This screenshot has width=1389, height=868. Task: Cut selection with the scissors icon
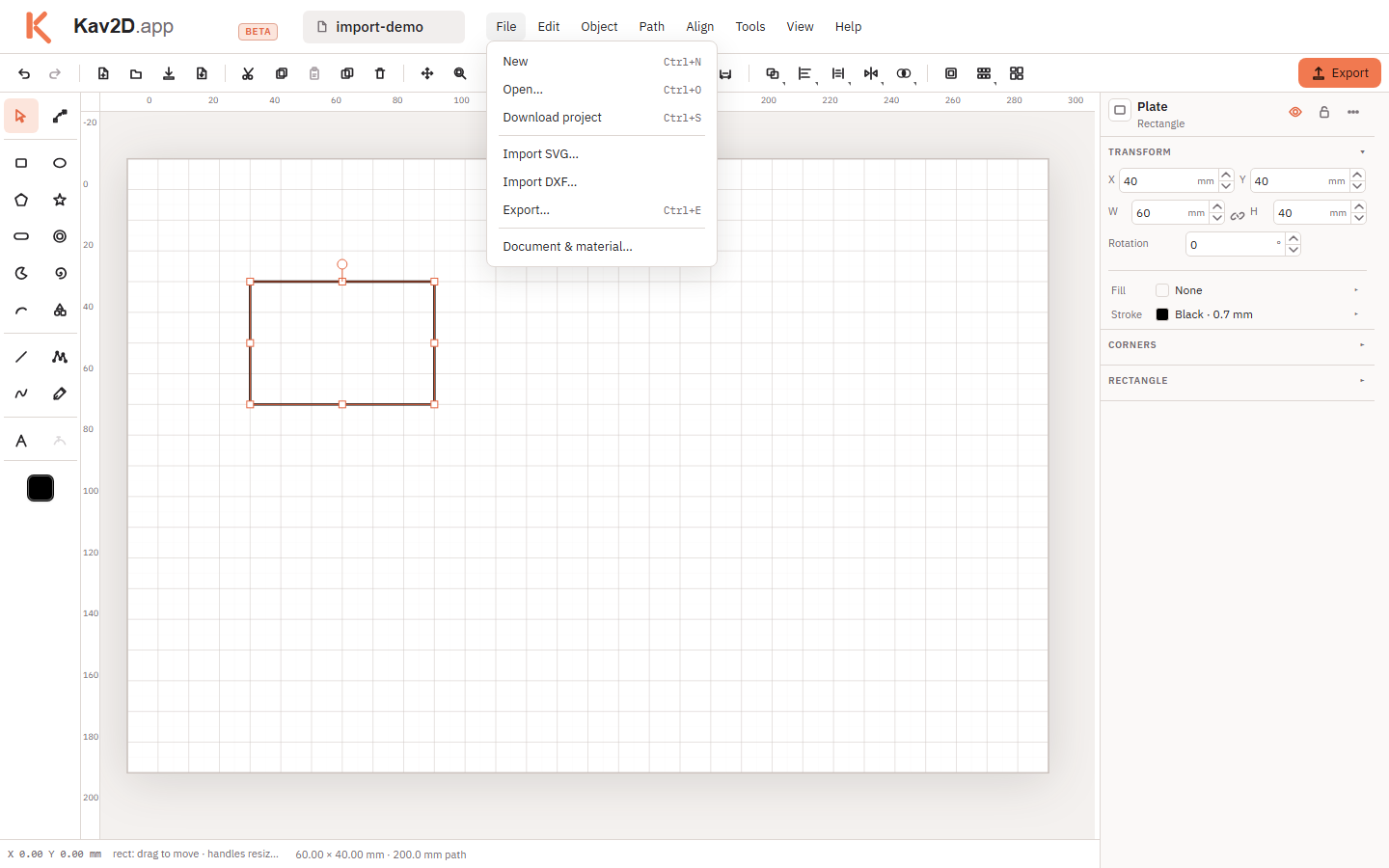tap(248, 73)
